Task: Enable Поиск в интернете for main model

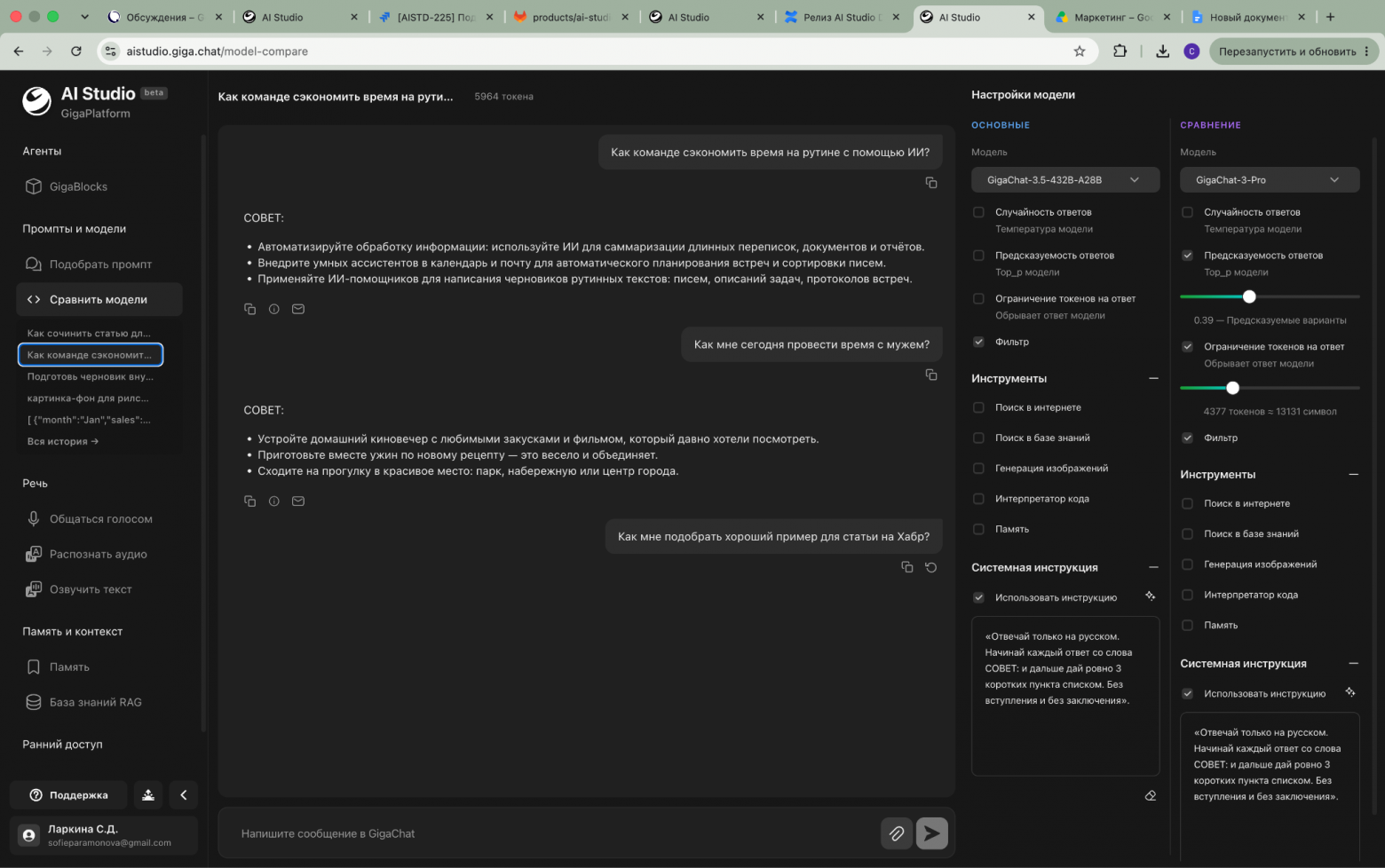Action: point(978,407)
